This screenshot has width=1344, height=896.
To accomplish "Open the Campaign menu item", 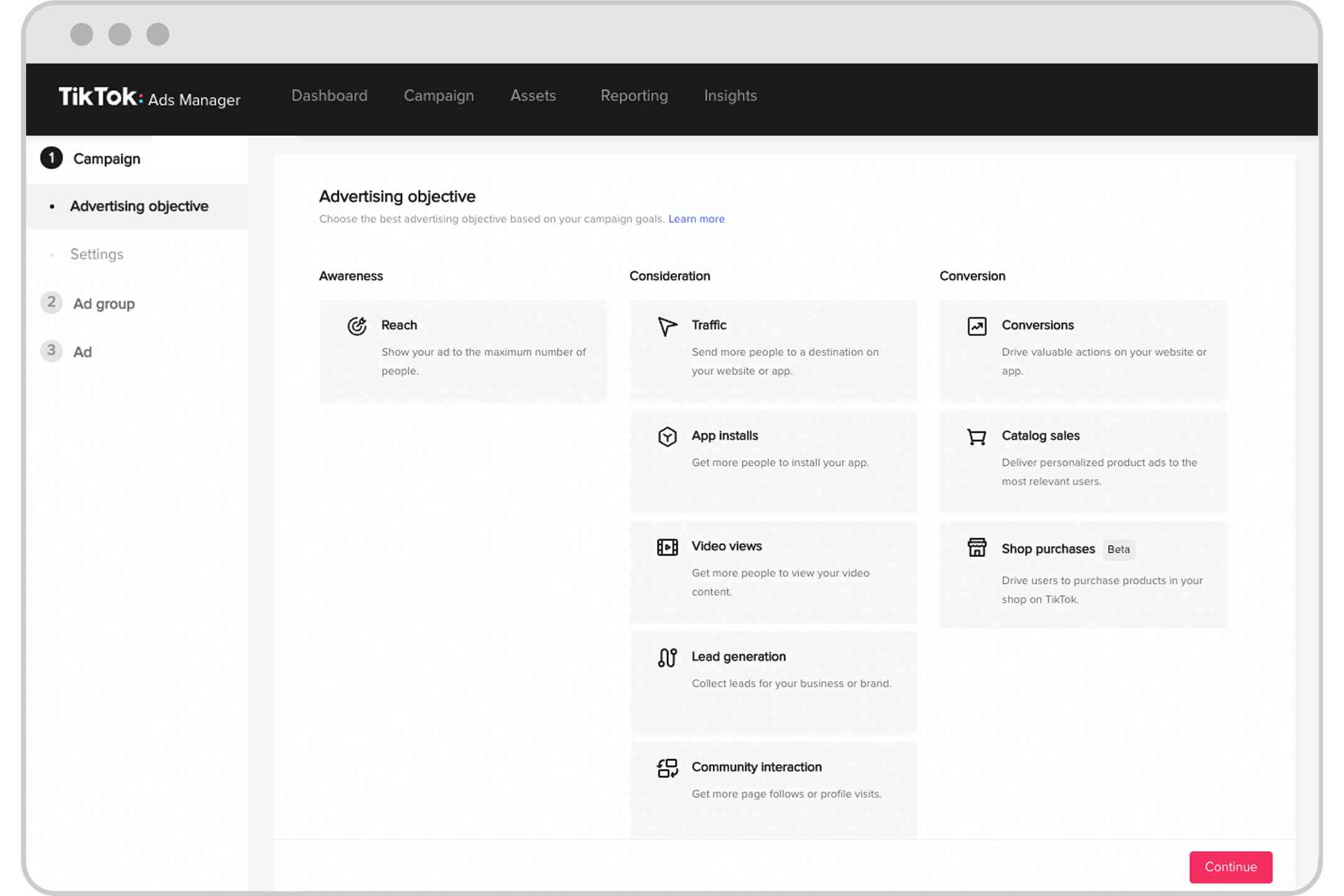I will pos(438,95).
